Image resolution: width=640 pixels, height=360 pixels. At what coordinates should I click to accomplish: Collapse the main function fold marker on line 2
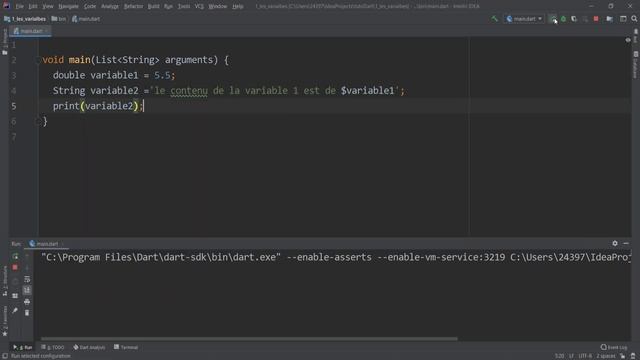pyautogui.click(x=38, y=60)
